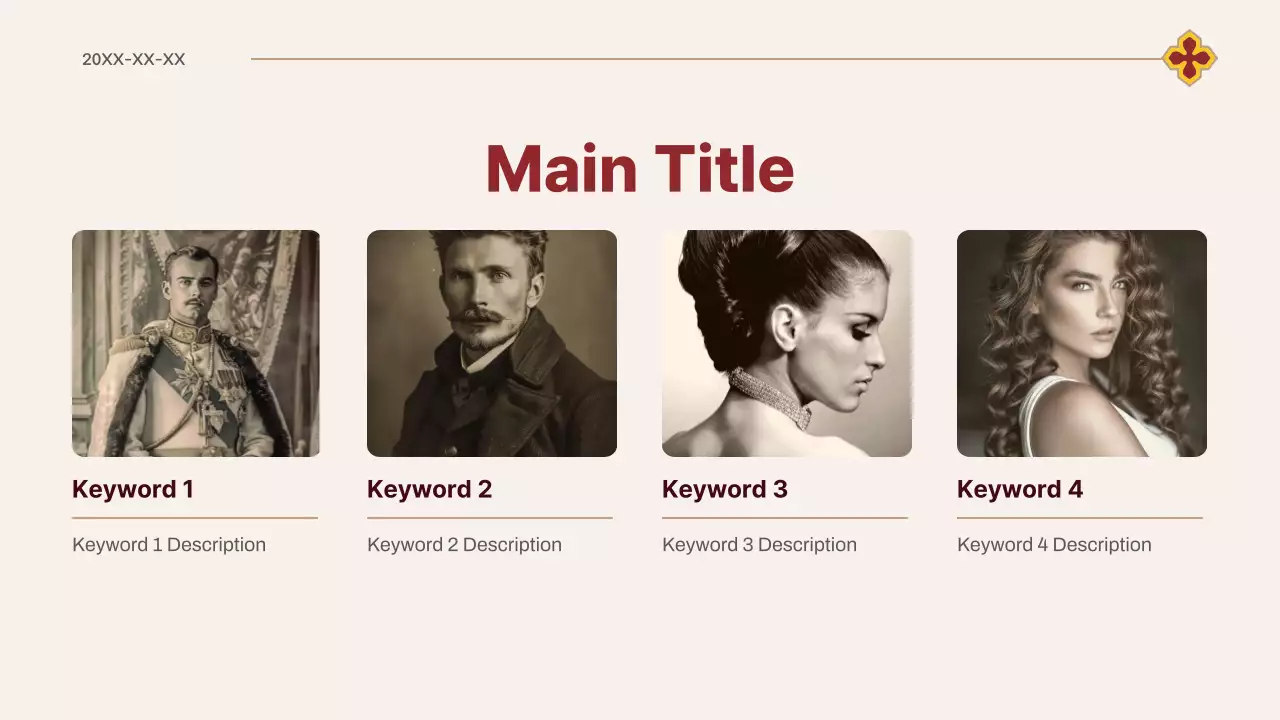This screenshot has height=720, width=1280.
Task: Select the Main Title heading
Action: [x=640, y=168]
